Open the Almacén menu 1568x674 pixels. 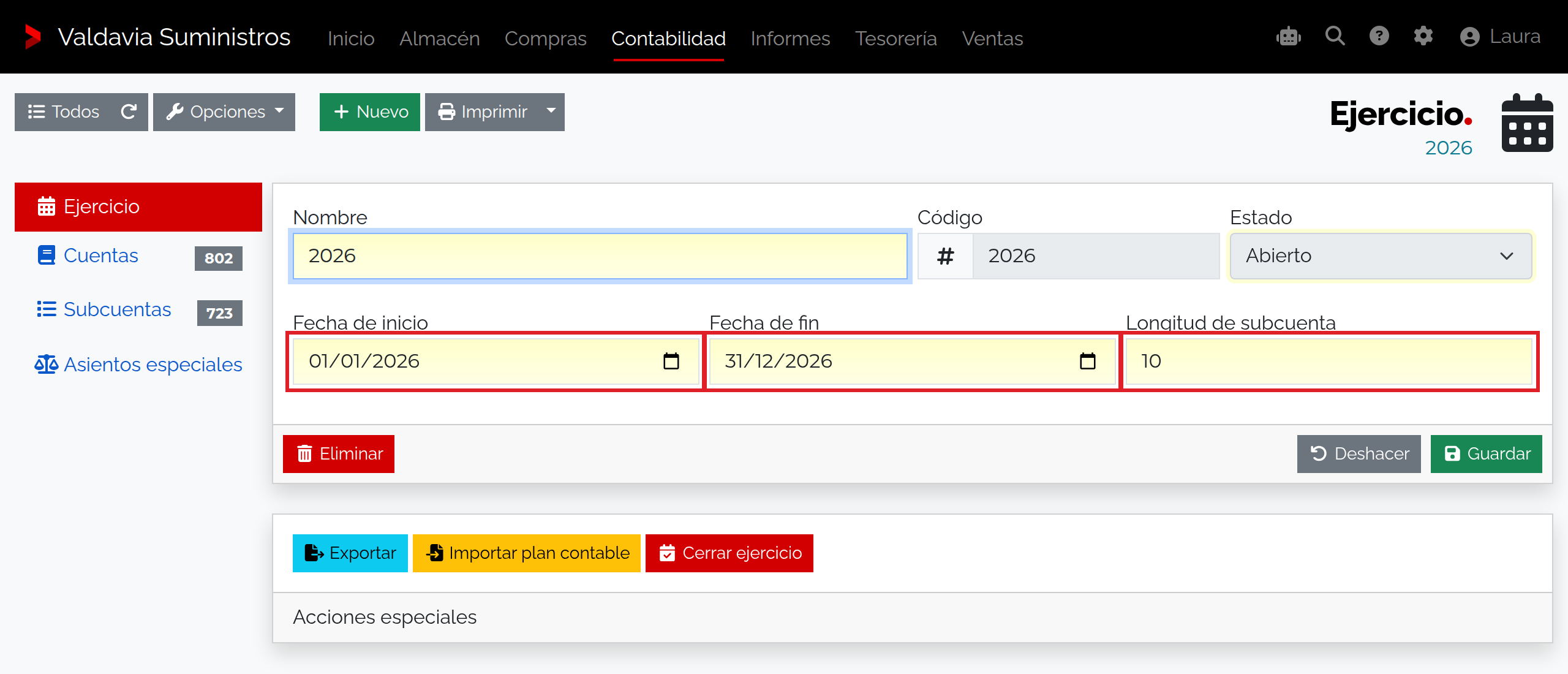(x=440, y=38)
